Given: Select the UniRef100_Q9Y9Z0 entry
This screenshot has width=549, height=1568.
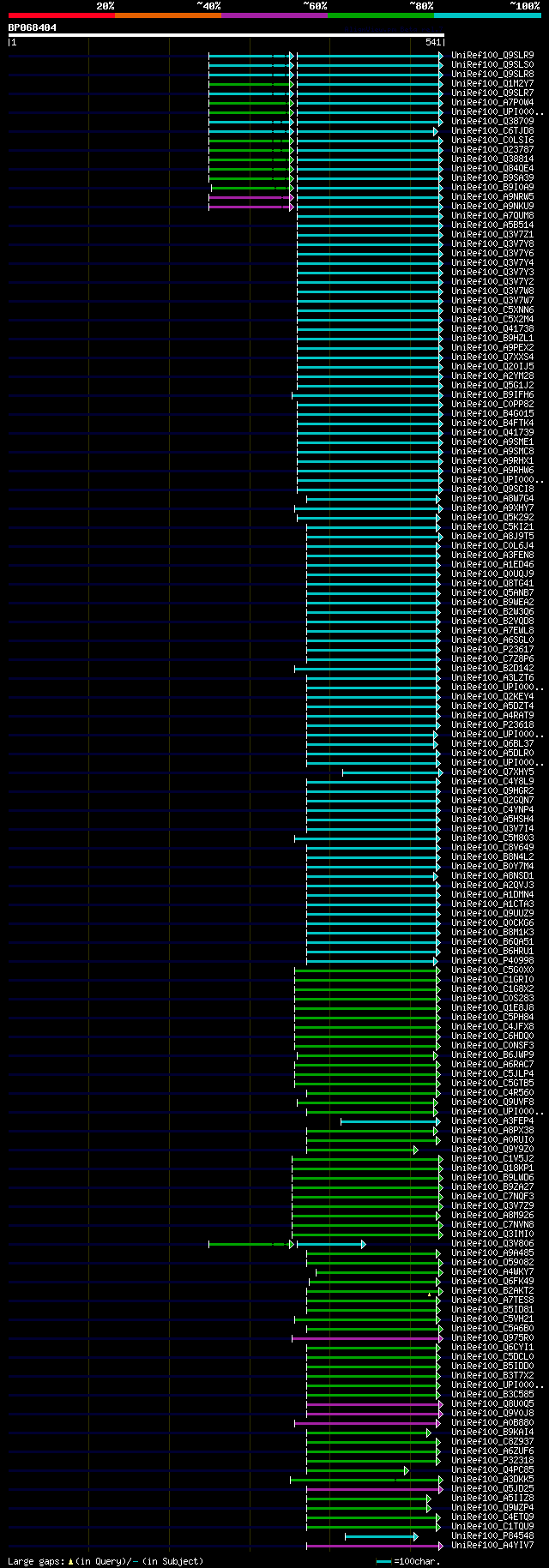Looking at the screenshot, I should coord(492,1150).
